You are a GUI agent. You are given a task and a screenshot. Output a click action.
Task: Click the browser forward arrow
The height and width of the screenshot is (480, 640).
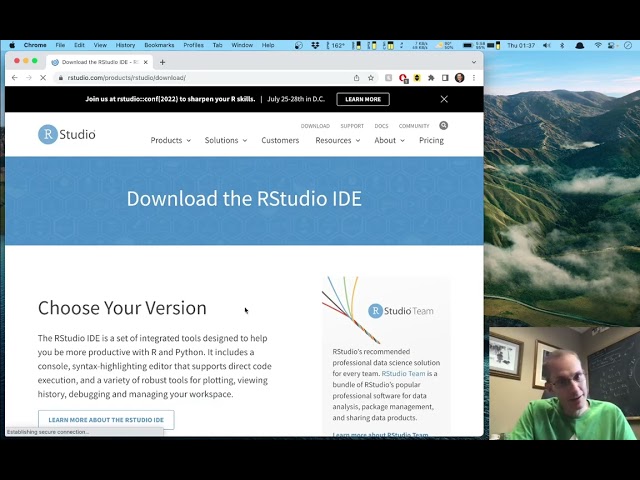[29, 78]
